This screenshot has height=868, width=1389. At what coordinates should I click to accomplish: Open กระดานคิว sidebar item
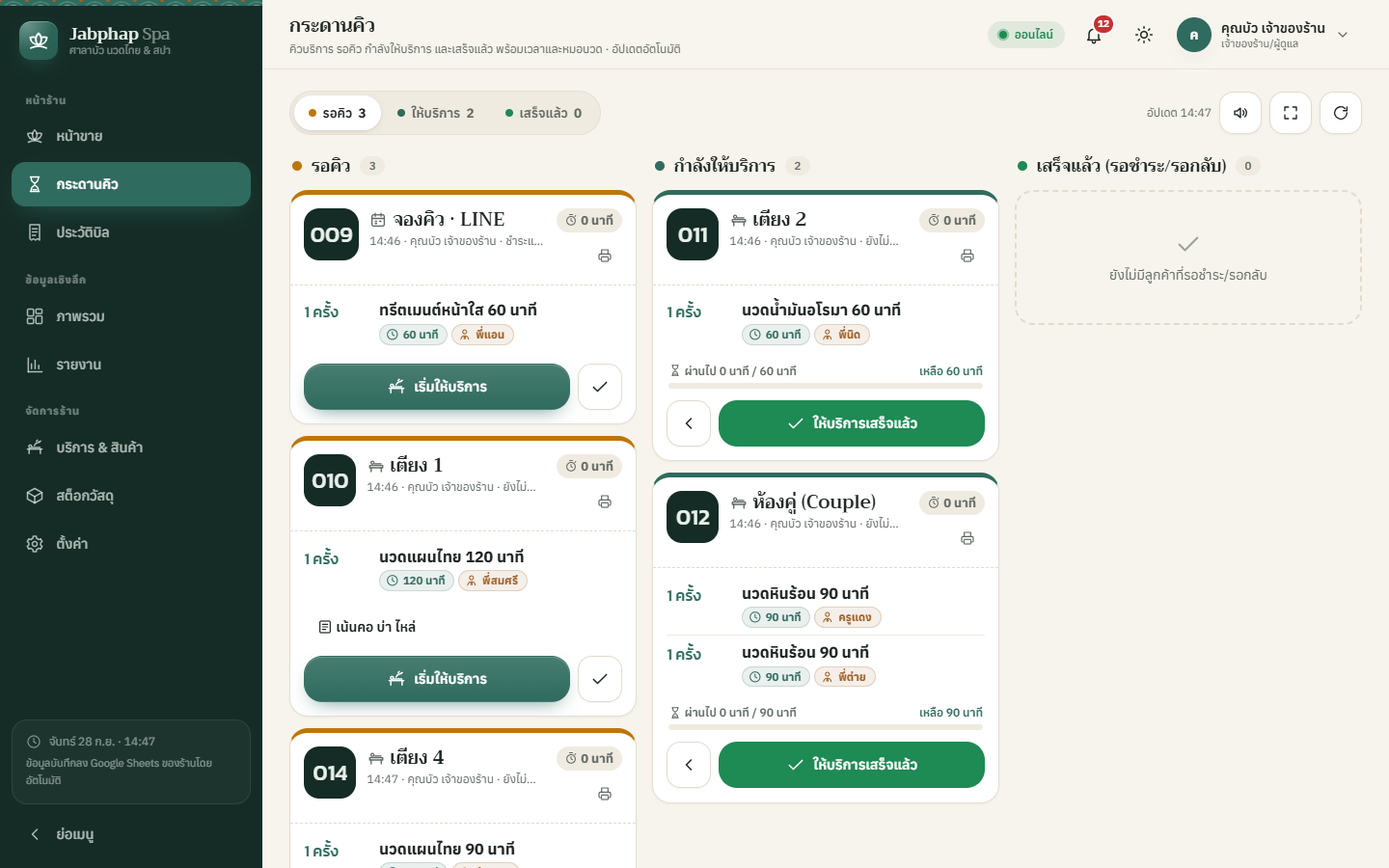(x=131, y=184)
